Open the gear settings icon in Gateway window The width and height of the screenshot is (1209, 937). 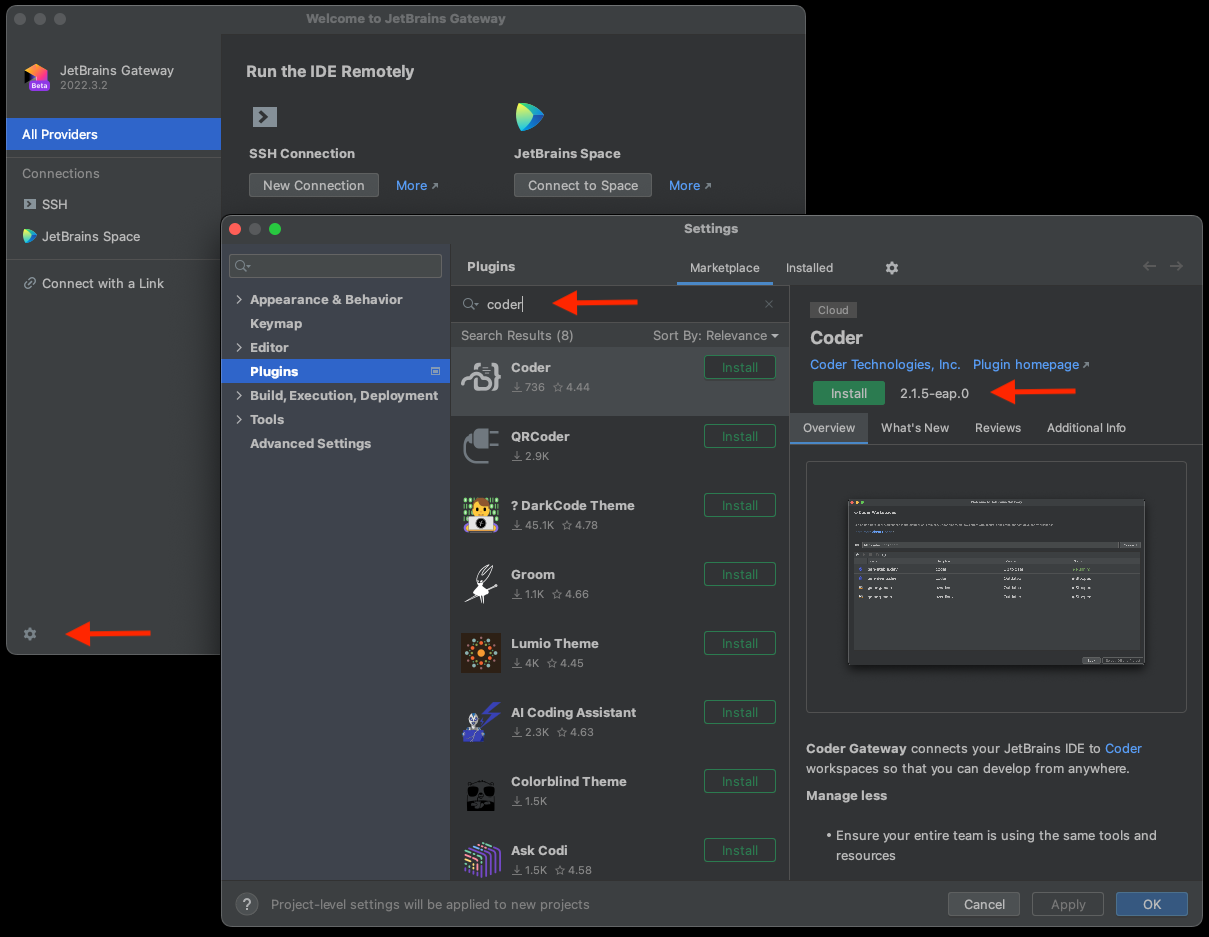point(30,634)
